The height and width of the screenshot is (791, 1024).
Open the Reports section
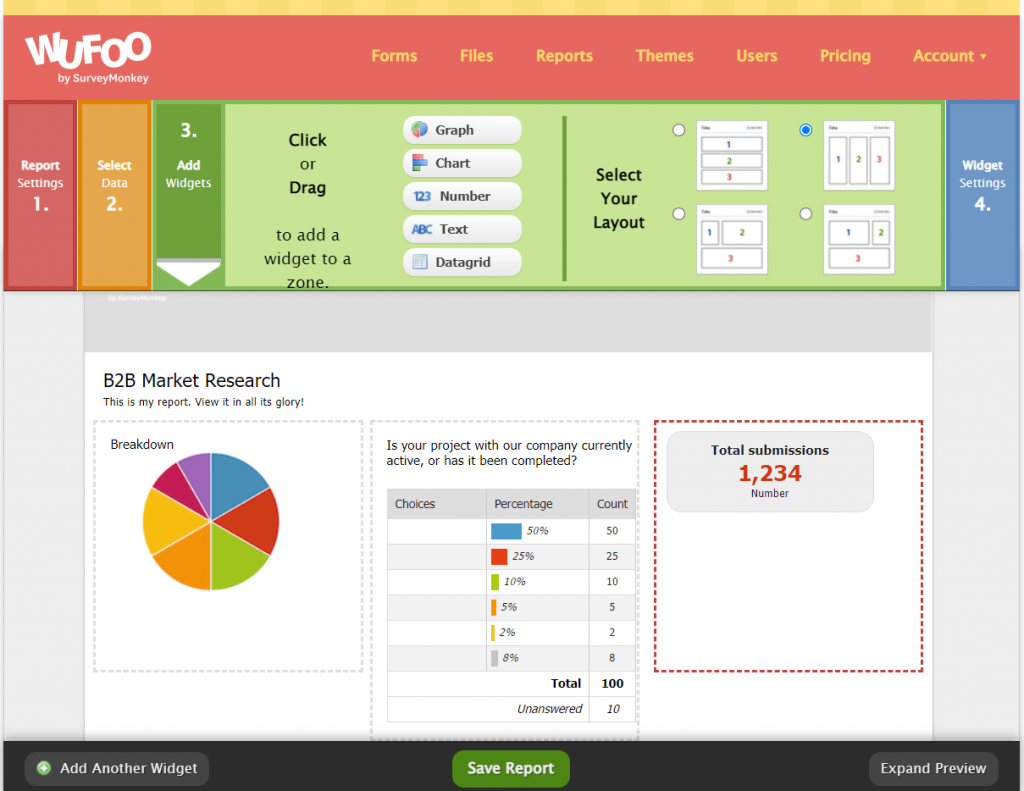click(x=564, y=56)
